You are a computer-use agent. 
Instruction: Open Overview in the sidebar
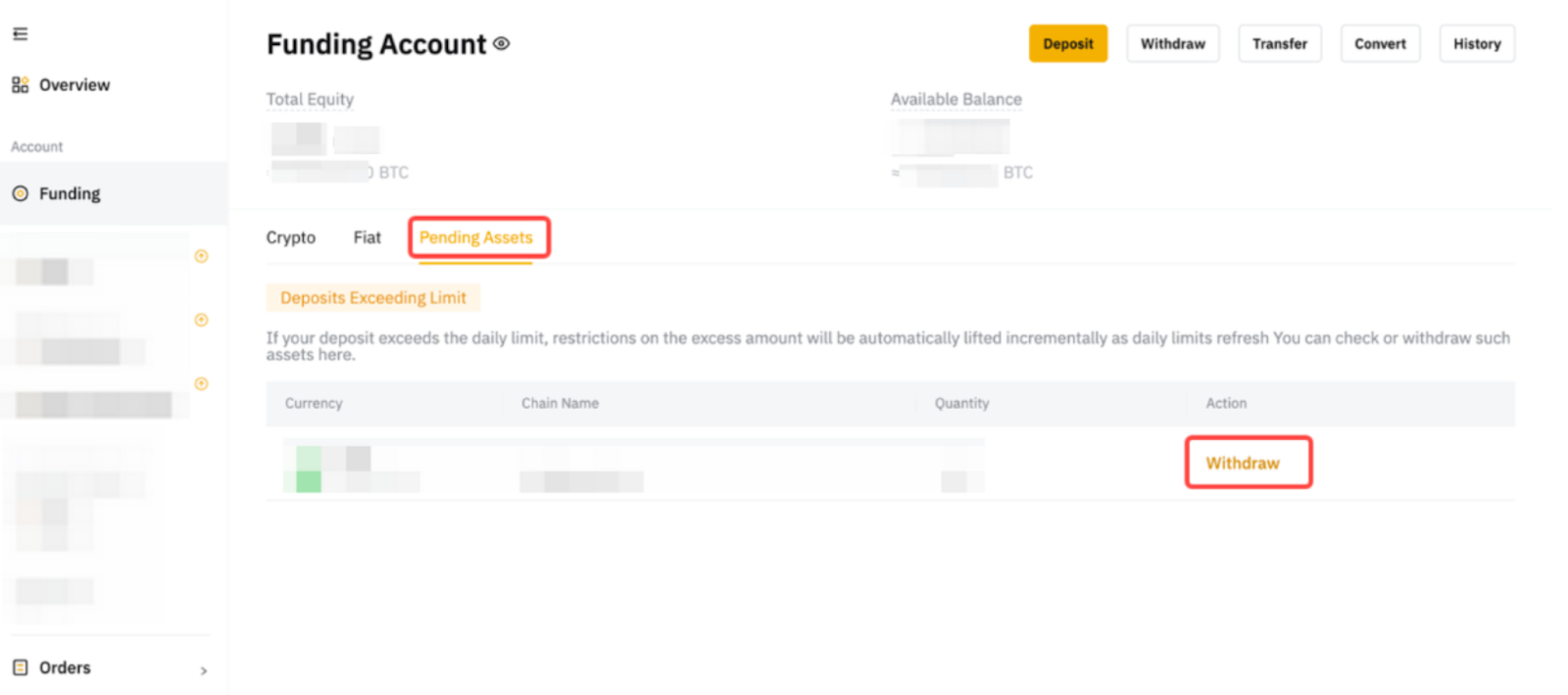coord(74,85)
